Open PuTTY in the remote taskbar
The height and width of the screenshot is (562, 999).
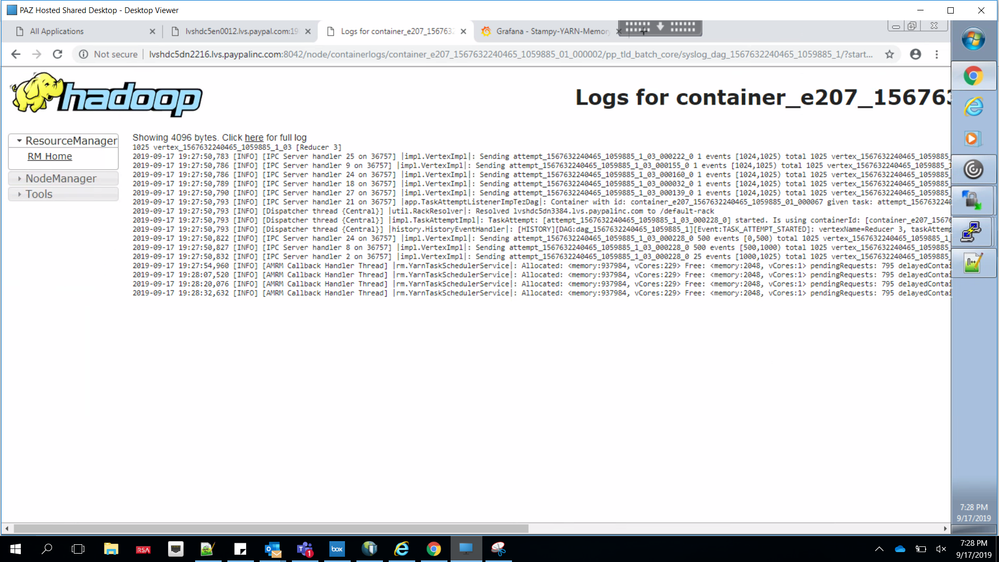[973, 232]
